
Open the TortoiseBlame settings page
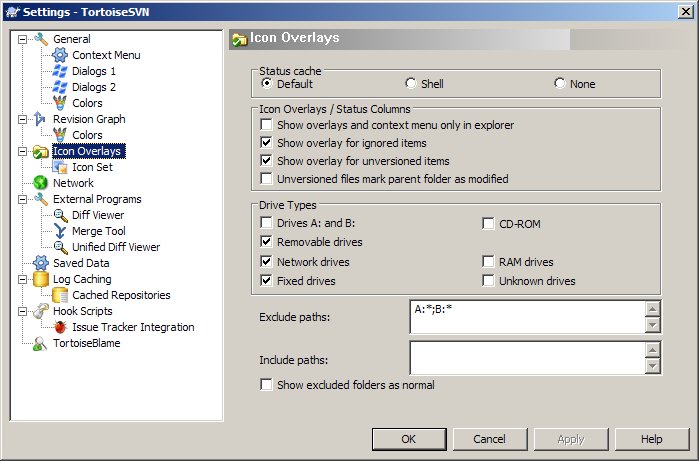click(86, 343)
